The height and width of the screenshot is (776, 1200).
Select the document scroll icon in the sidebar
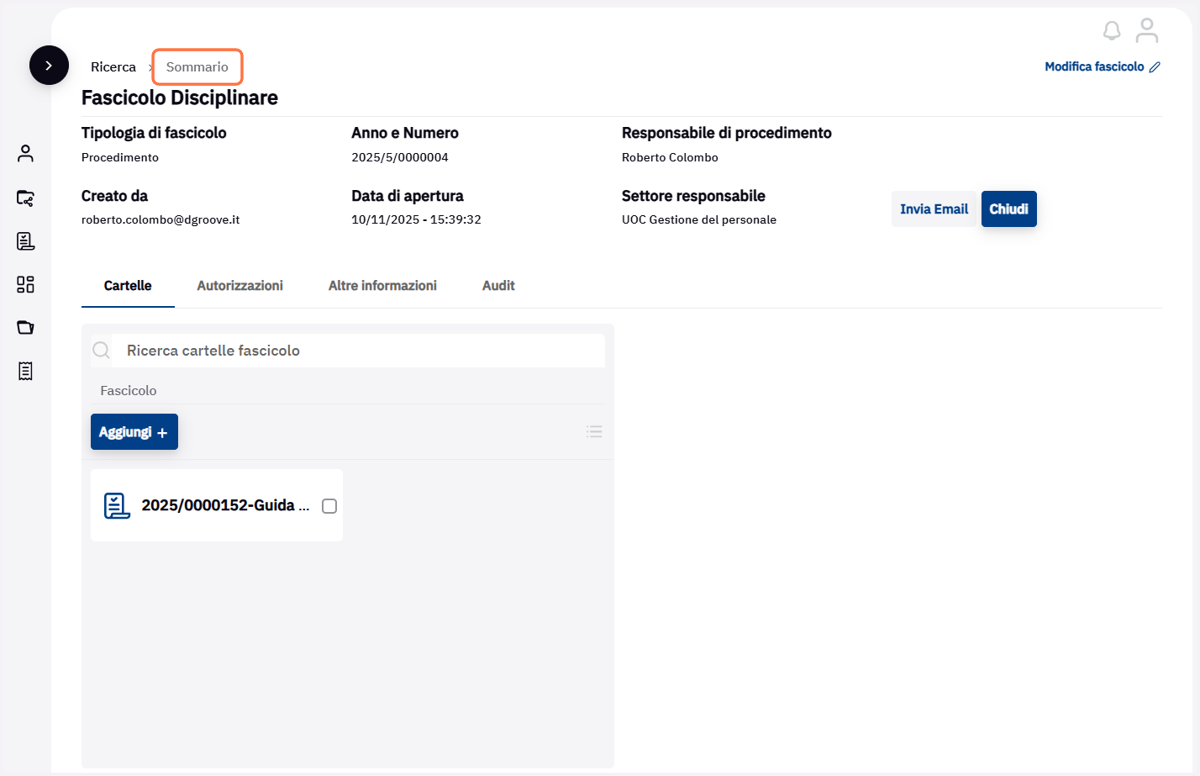pos(26,241)
